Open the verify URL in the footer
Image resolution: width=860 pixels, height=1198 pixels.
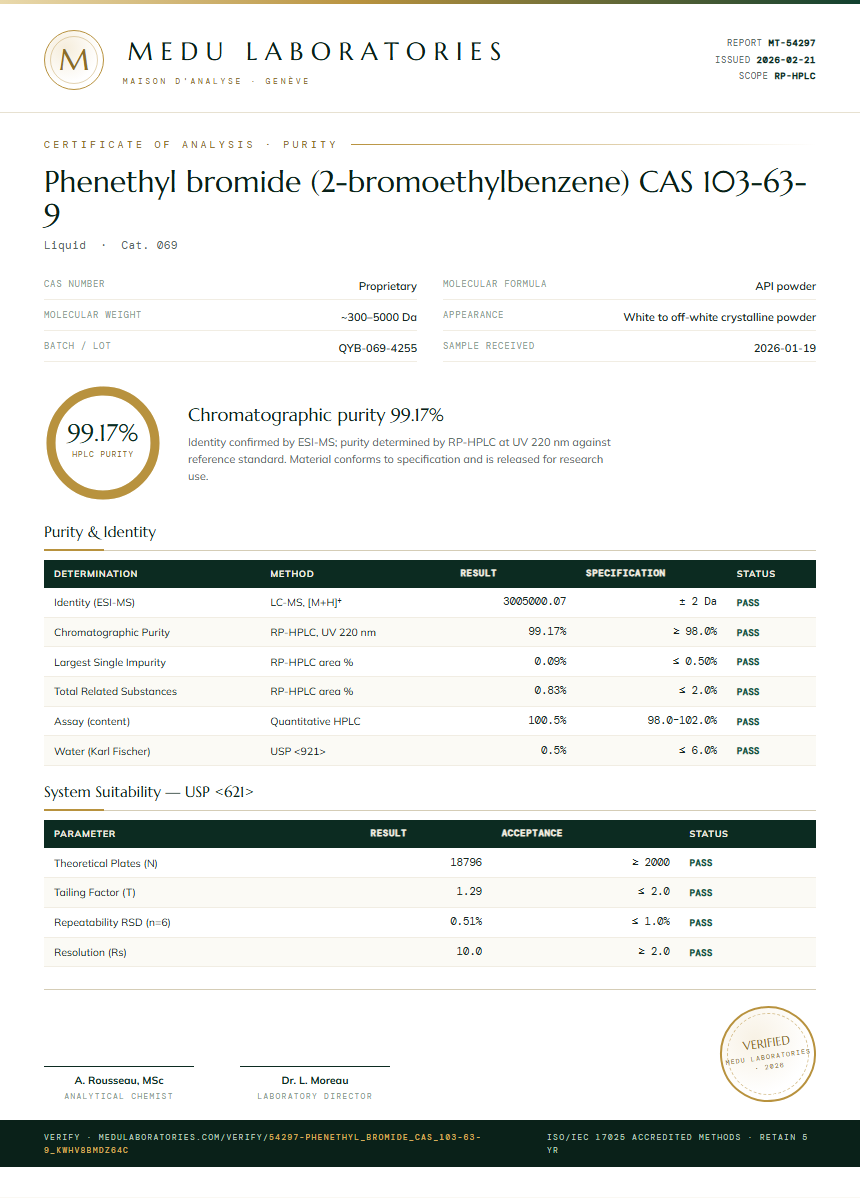(x=262, y=1143)
